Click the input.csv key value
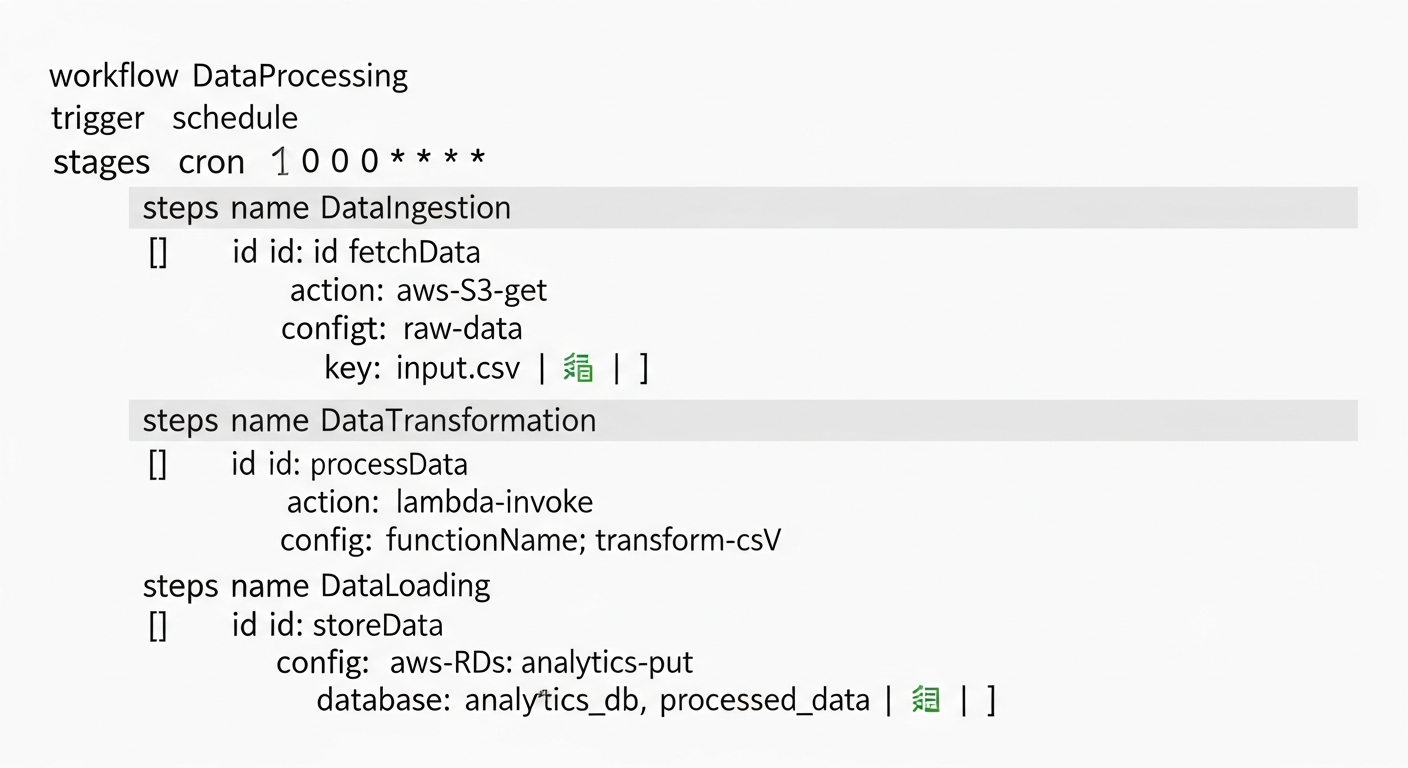The image size is (1408, 768). tap(458, 369)
